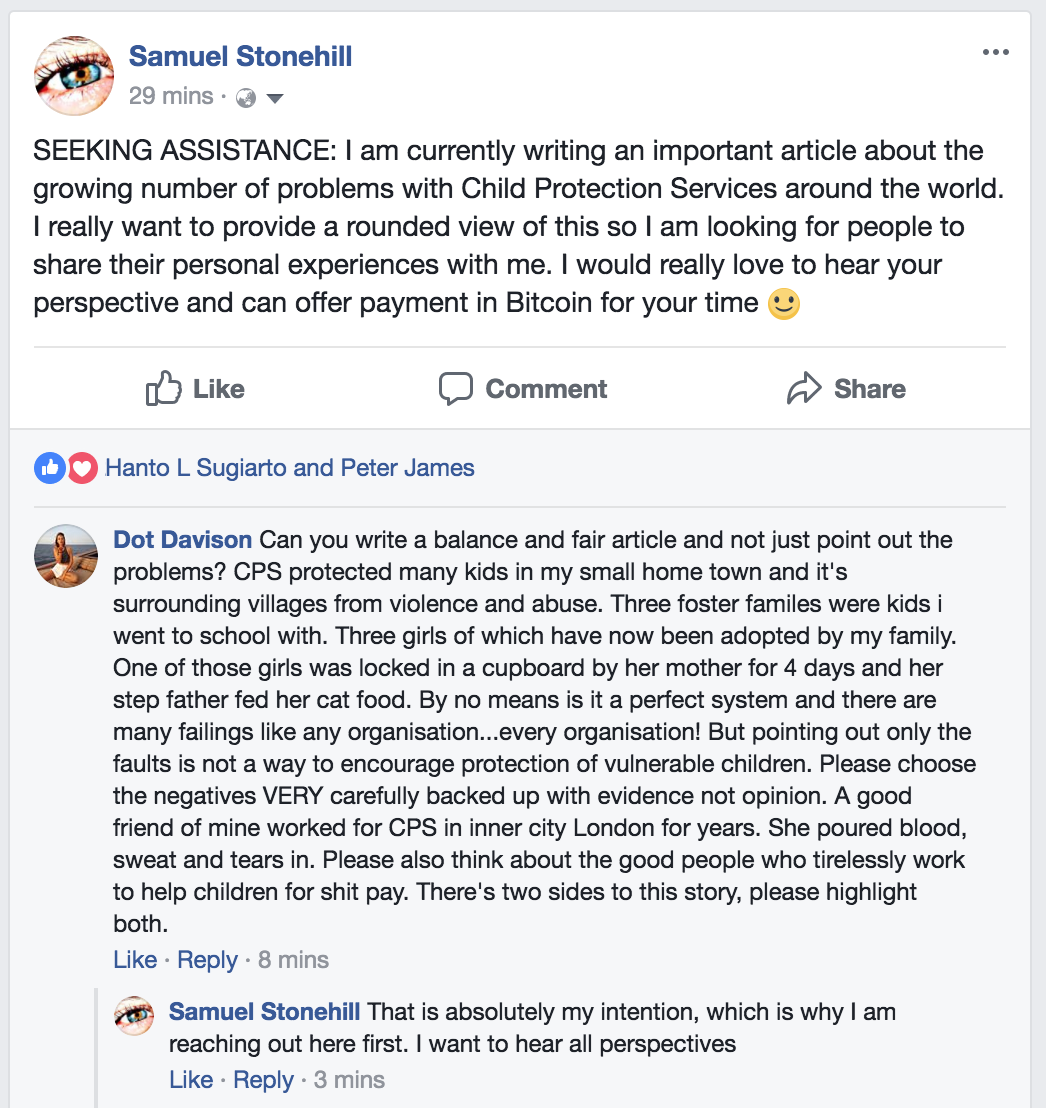Like Dot Davison's comment
The image size is (1046, 1108).
pyautogui.click(x=134, y=959)
